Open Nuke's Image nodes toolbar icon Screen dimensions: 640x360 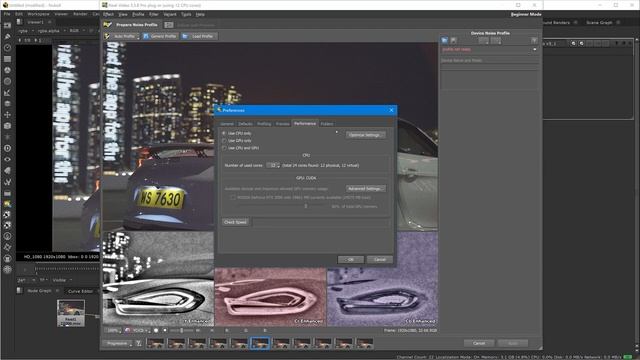(7, 25)
